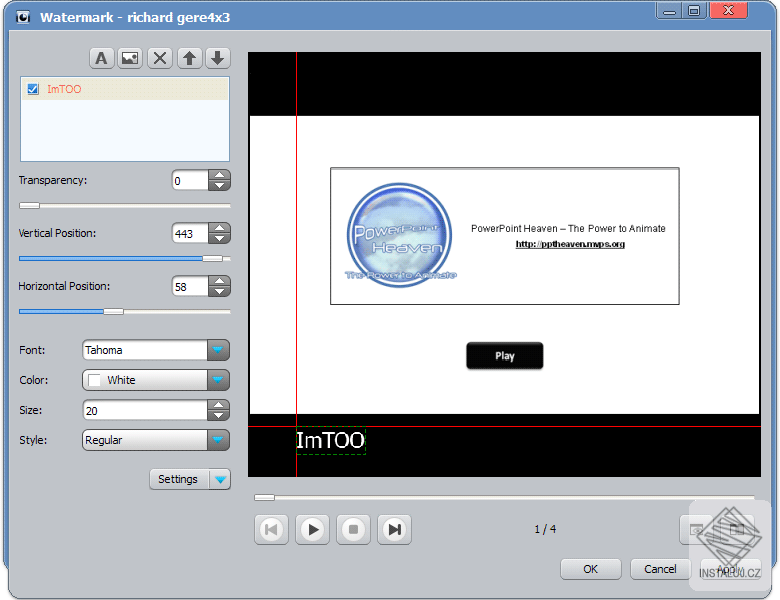
Task: Decrease Vertical Position with down stepper
Action: [x=219, y=238]
